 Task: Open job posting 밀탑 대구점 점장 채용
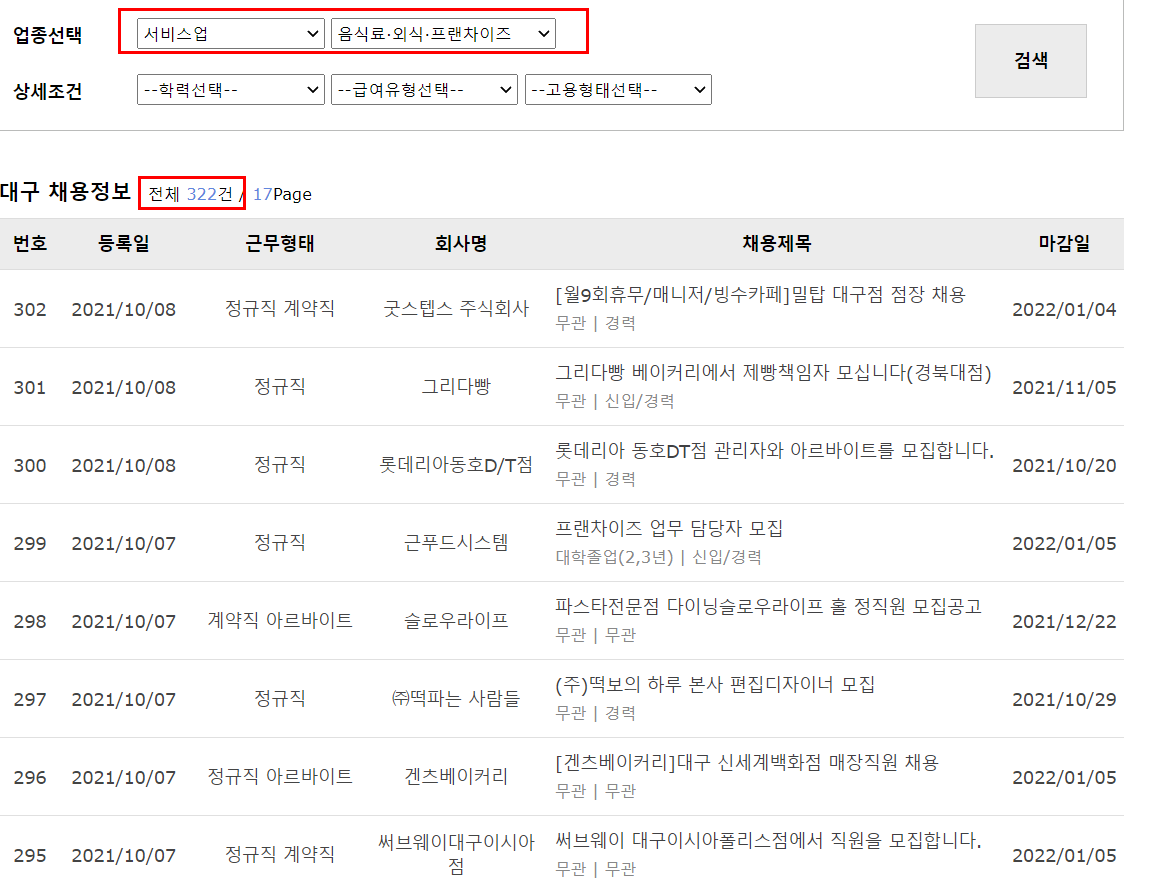[760, 295]
